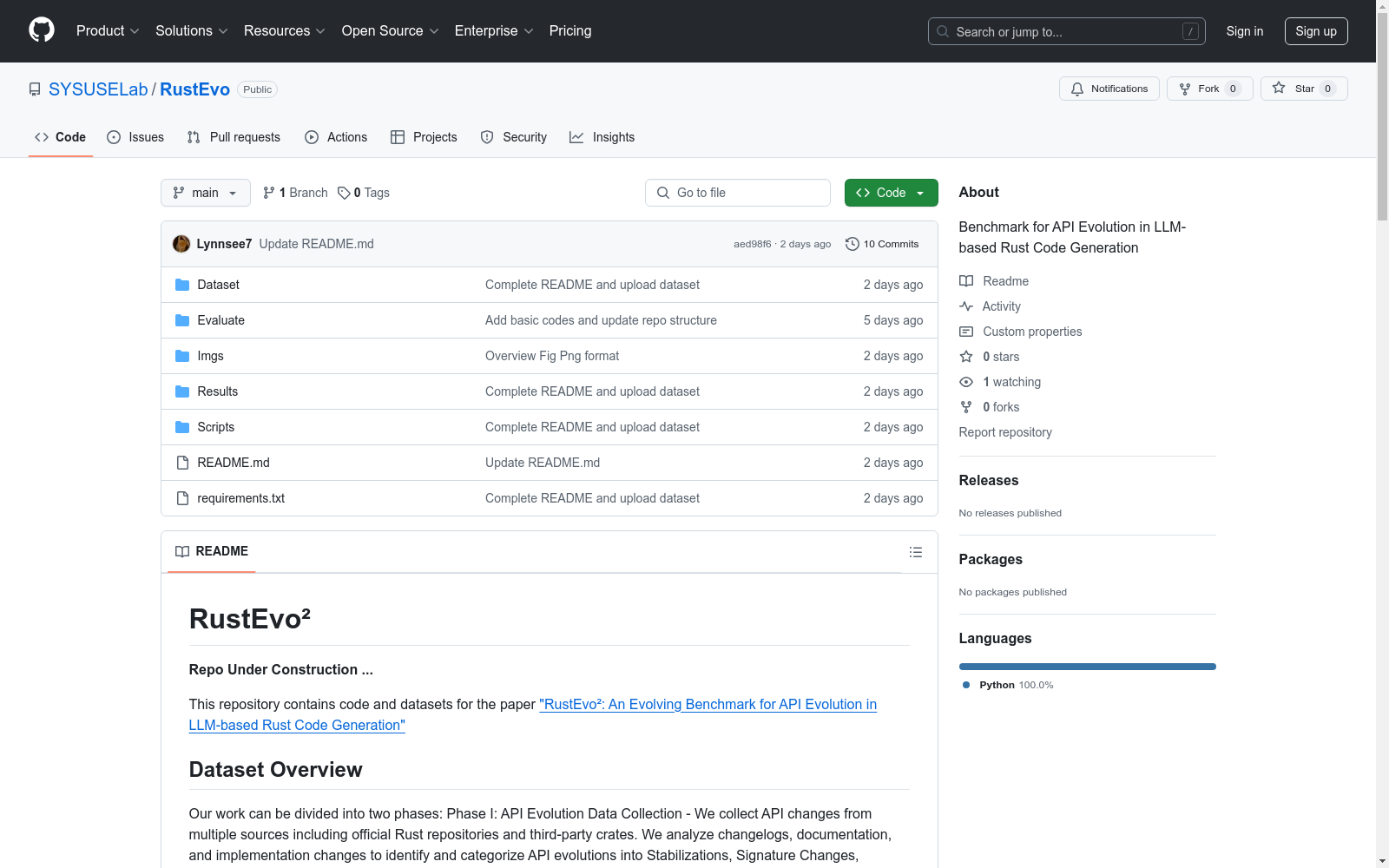Open Update README.md latest commit message
Screen dimensions: 1389x868
[316, 244]
